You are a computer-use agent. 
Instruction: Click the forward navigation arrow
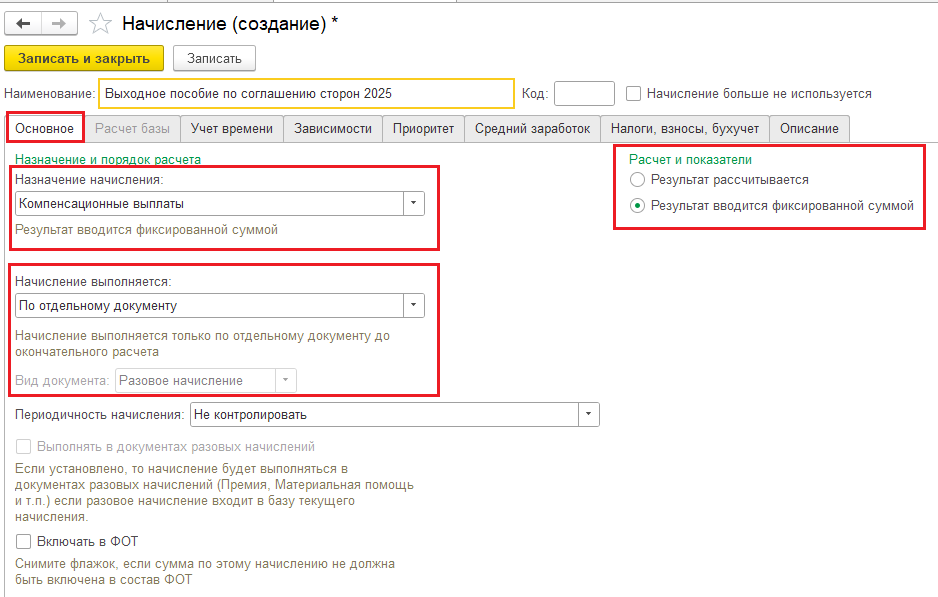pos(60,24)
